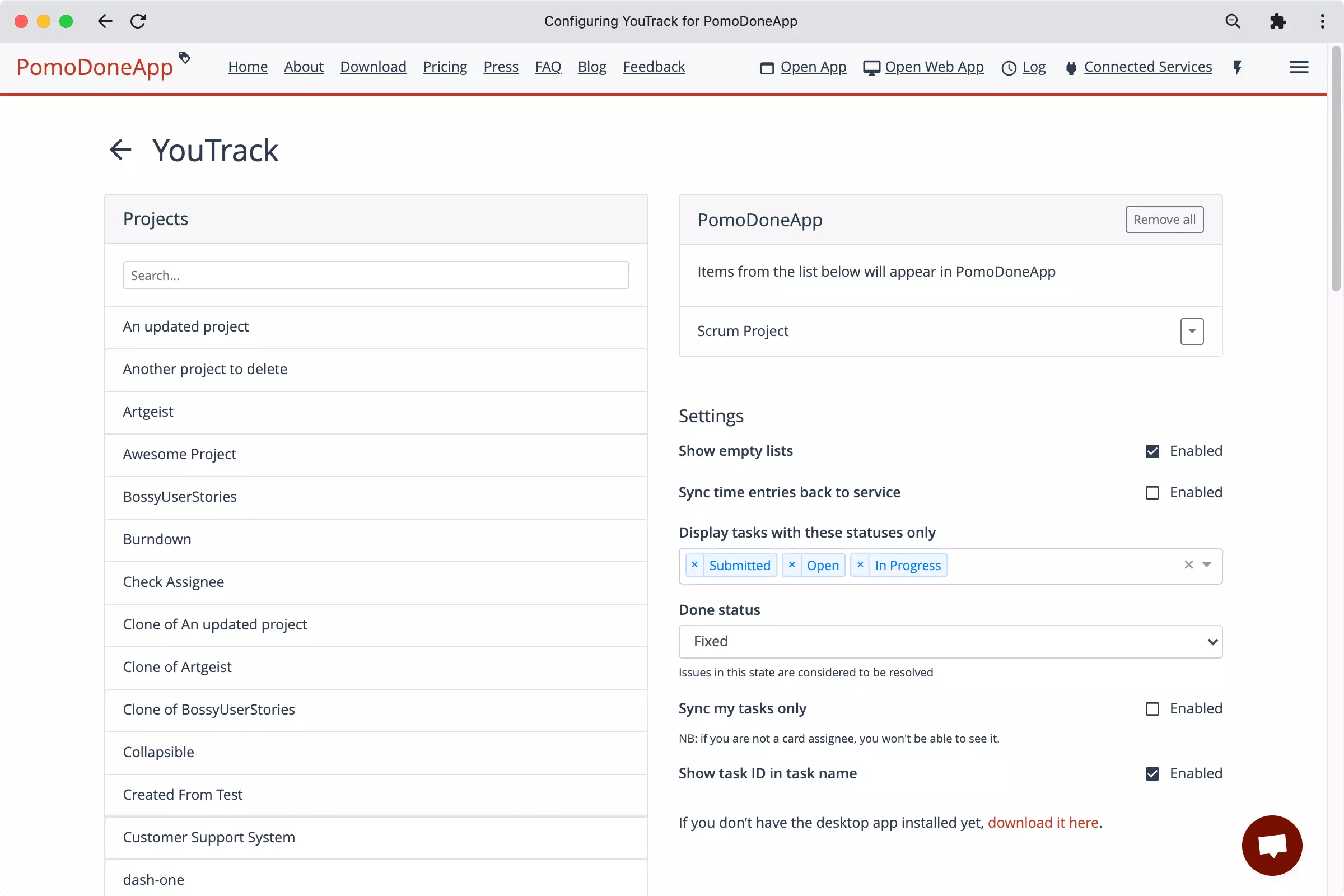Screen dimensions: 1344x896
Task: Click the PomoDoneApp logo icon
Action: point(183,58)
